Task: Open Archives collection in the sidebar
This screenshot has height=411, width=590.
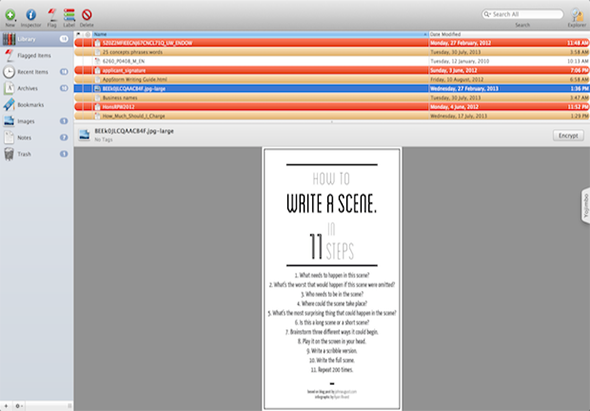Action: click(x=36, y=88)
